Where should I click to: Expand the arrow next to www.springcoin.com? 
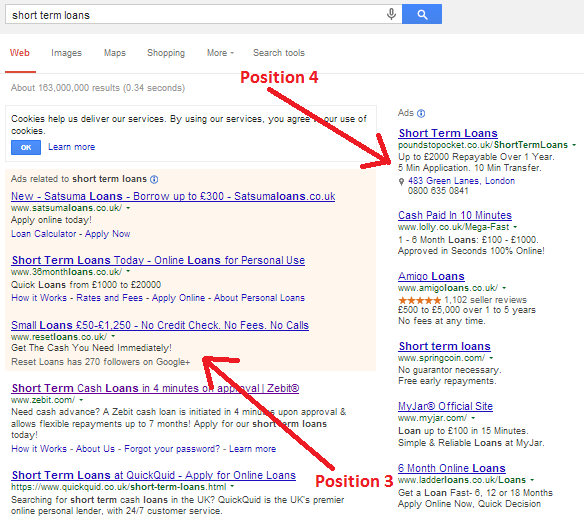coord(492,358)
